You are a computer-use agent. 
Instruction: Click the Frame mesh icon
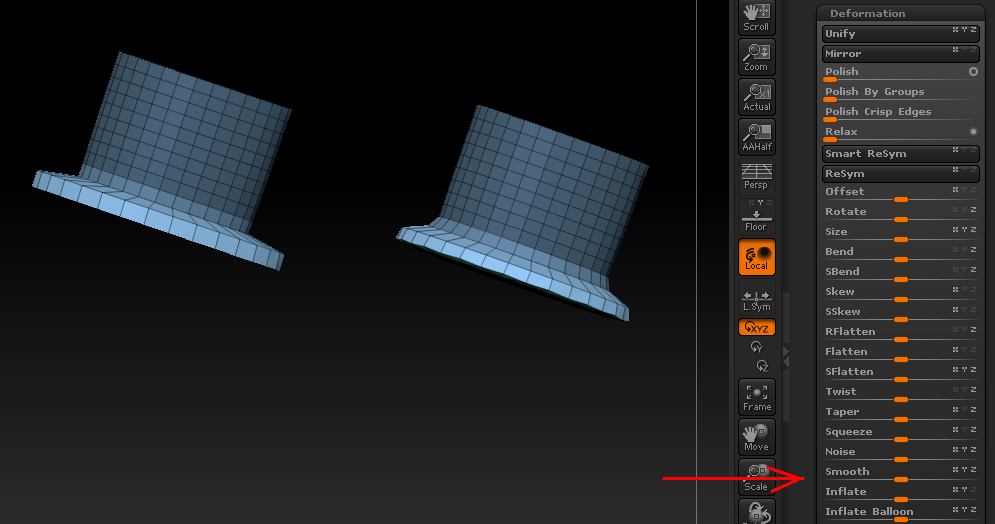(756, 397)
